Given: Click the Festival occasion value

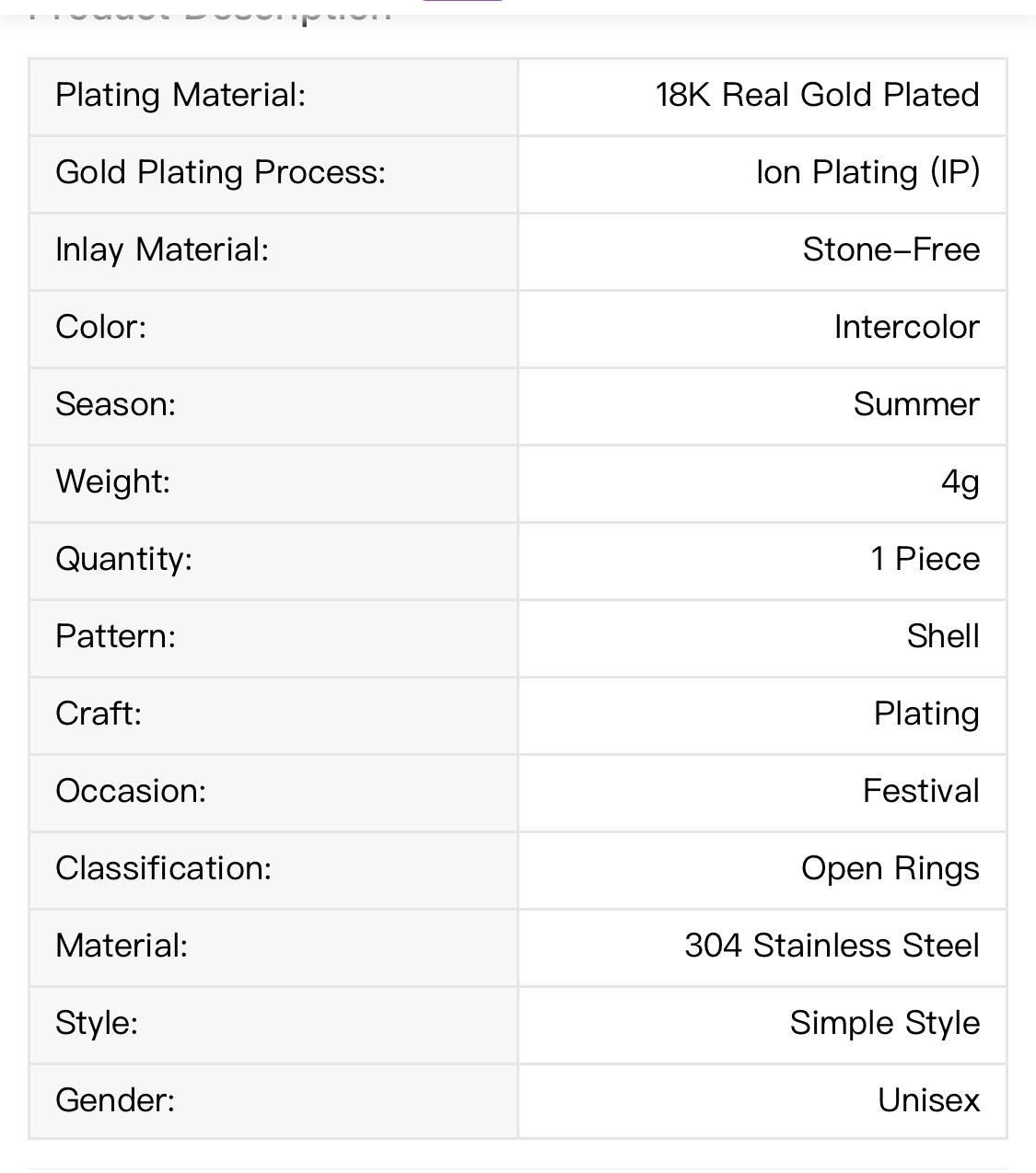Looking at the screenshot, I should click(x=921, y=791).
